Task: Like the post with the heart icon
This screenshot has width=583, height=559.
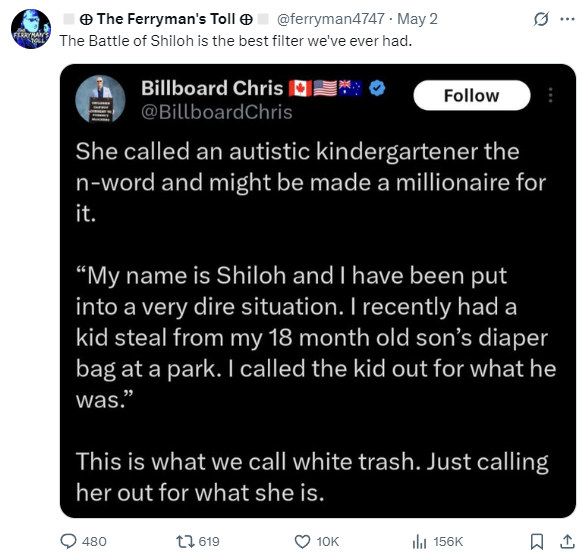Action: (x=302, y=542)
